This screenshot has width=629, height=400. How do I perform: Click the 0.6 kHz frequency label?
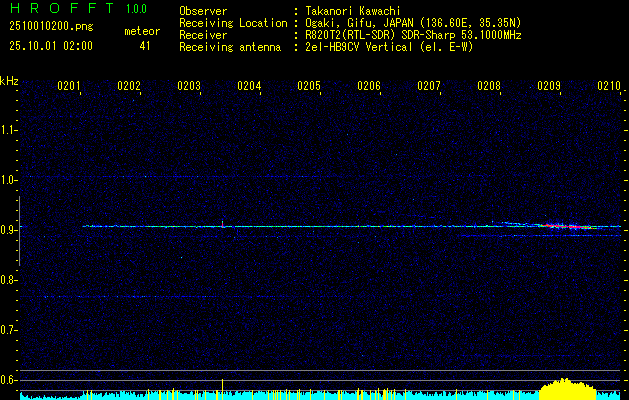click(8, 380)
